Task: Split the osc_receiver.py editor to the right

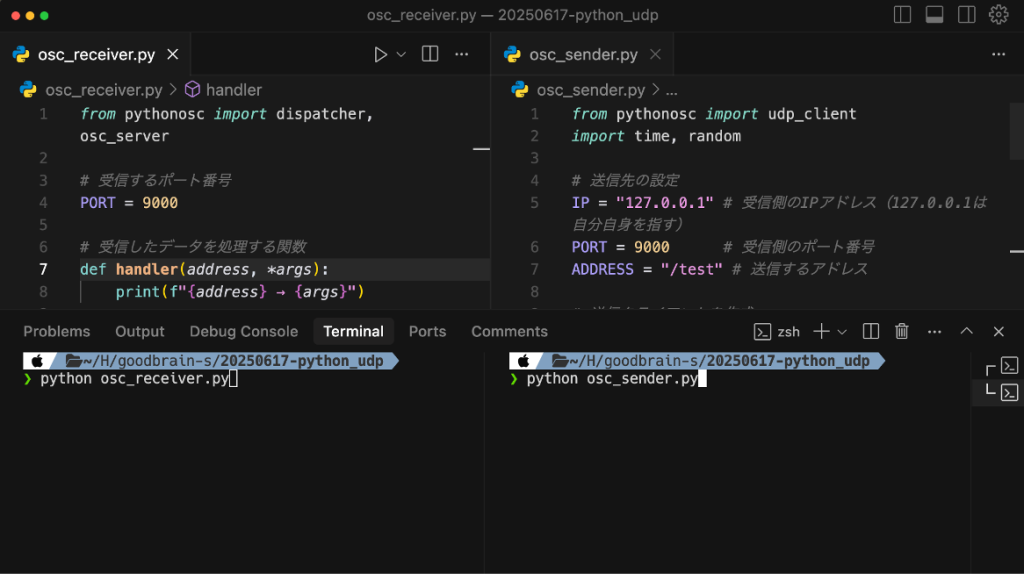Action: (430, 54)
